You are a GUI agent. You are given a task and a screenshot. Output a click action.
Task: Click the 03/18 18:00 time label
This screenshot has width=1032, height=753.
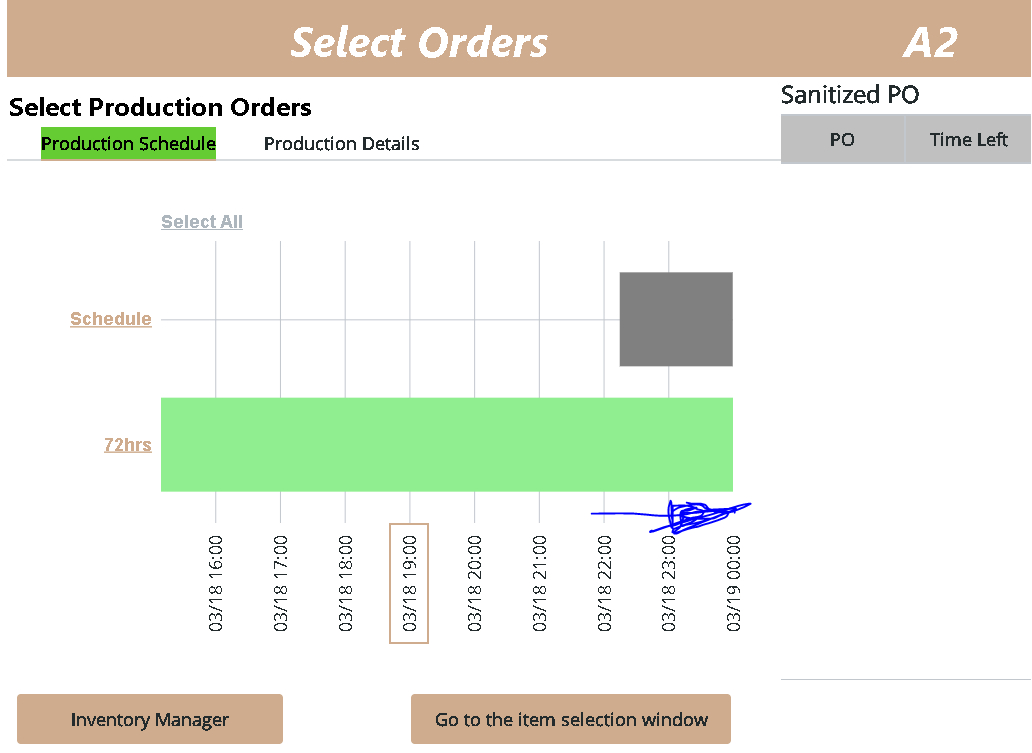[345, 583]
